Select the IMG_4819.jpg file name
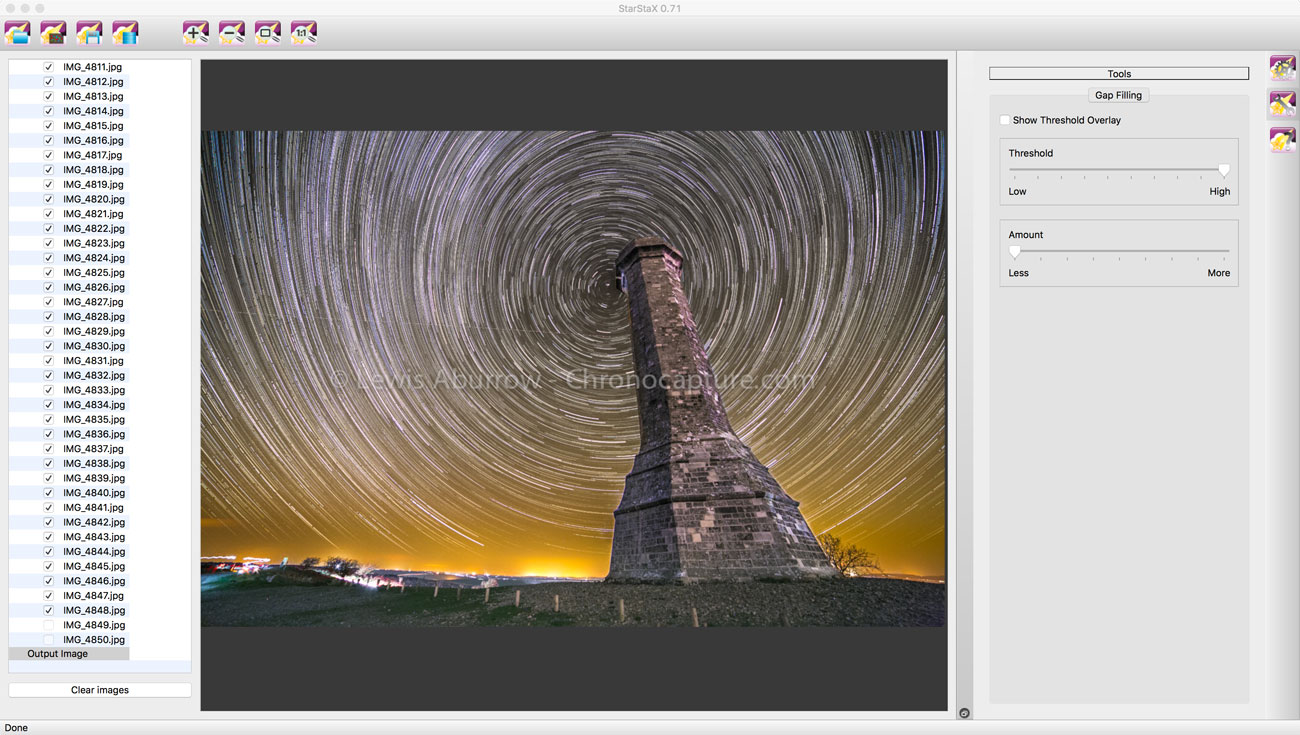Viewport: 1300px width, 735px height. coord(94,185)
